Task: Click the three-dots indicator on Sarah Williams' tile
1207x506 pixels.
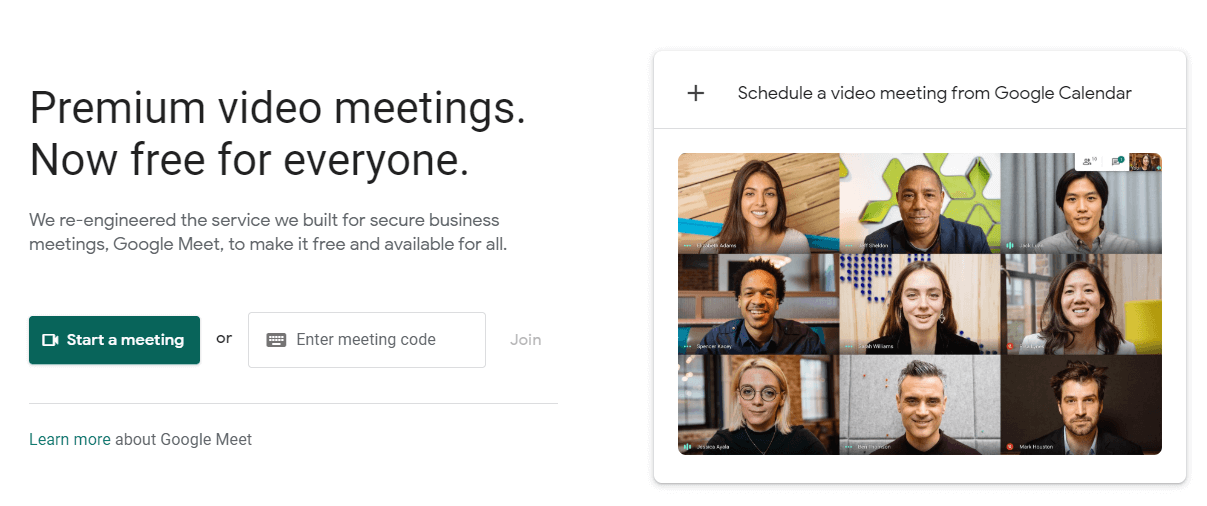Action: pyautogui.click(x=849, y=346)
